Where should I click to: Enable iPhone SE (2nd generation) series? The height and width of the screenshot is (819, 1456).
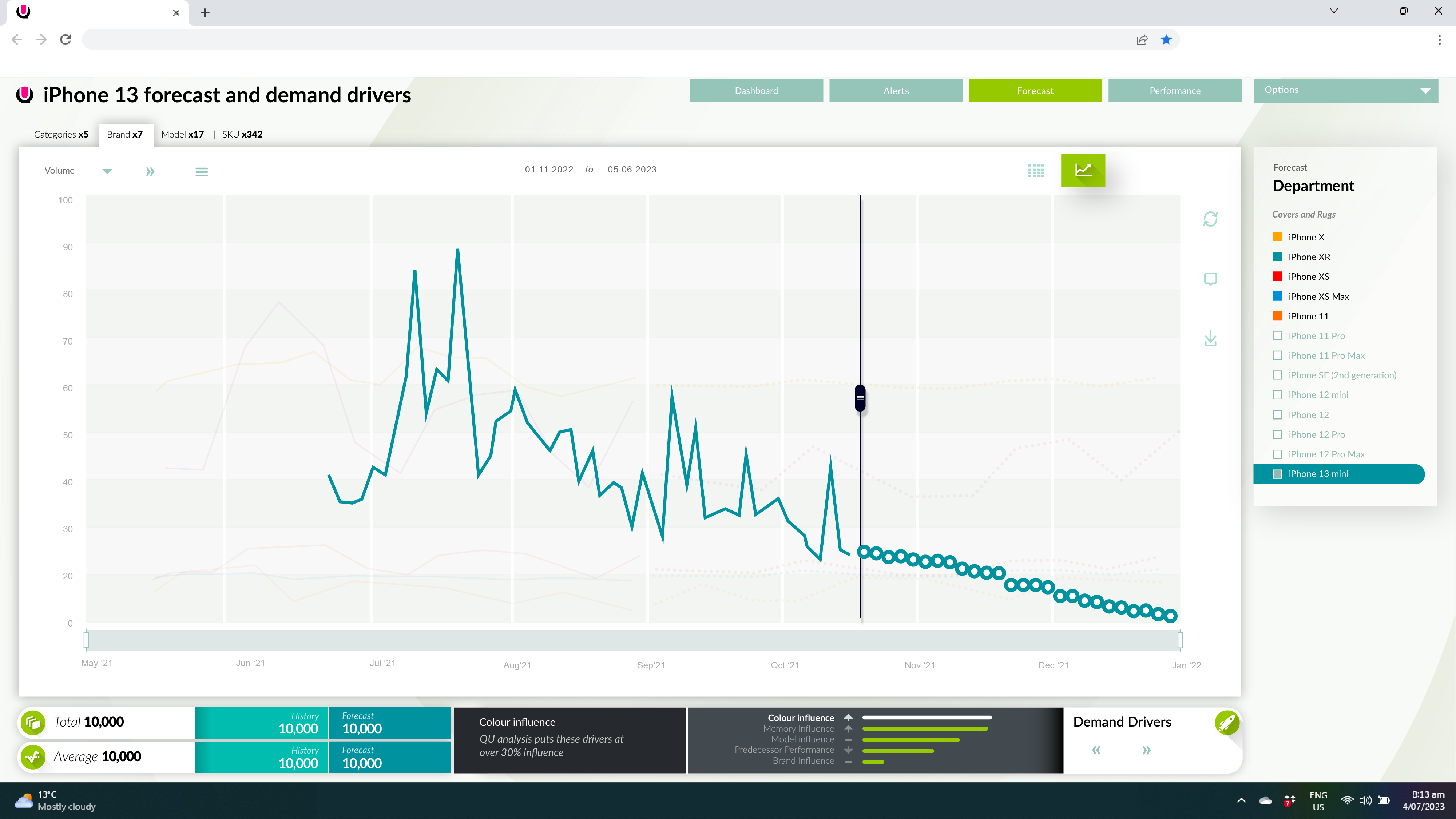1277,375
